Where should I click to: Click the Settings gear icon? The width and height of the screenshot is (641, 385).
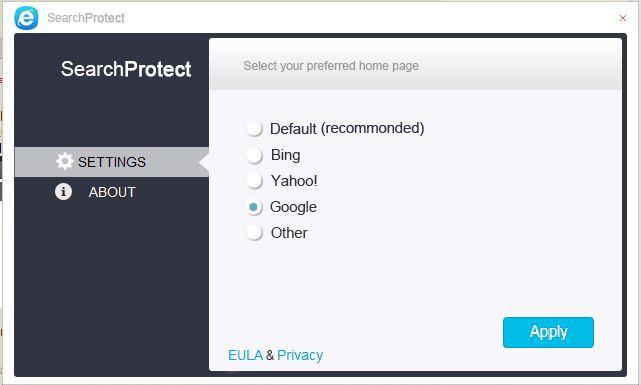click(x=65, y=161)
